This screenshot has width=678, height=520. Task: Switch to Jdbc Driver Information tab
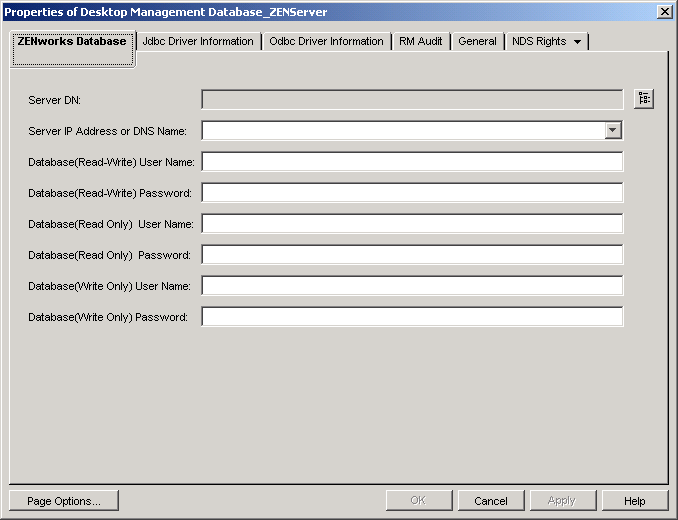[x=198, y=41]
